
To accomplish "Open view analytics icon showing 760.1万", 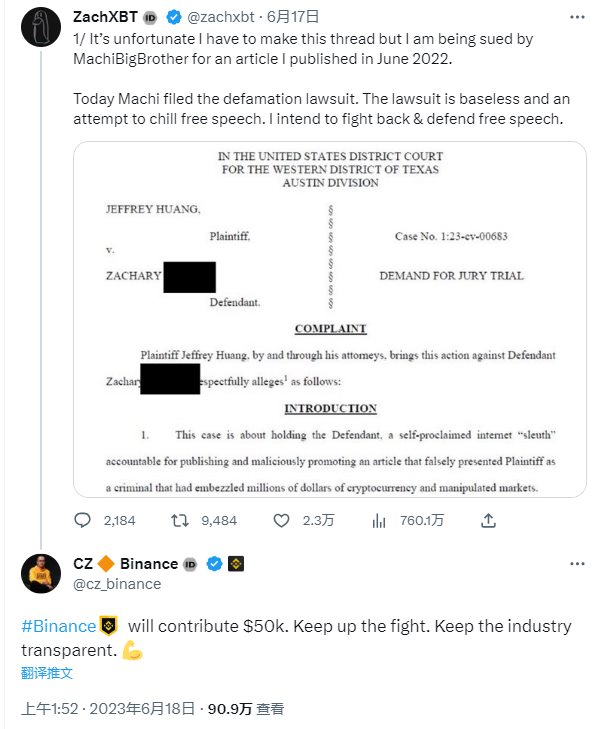I will (x=380, y=520).
